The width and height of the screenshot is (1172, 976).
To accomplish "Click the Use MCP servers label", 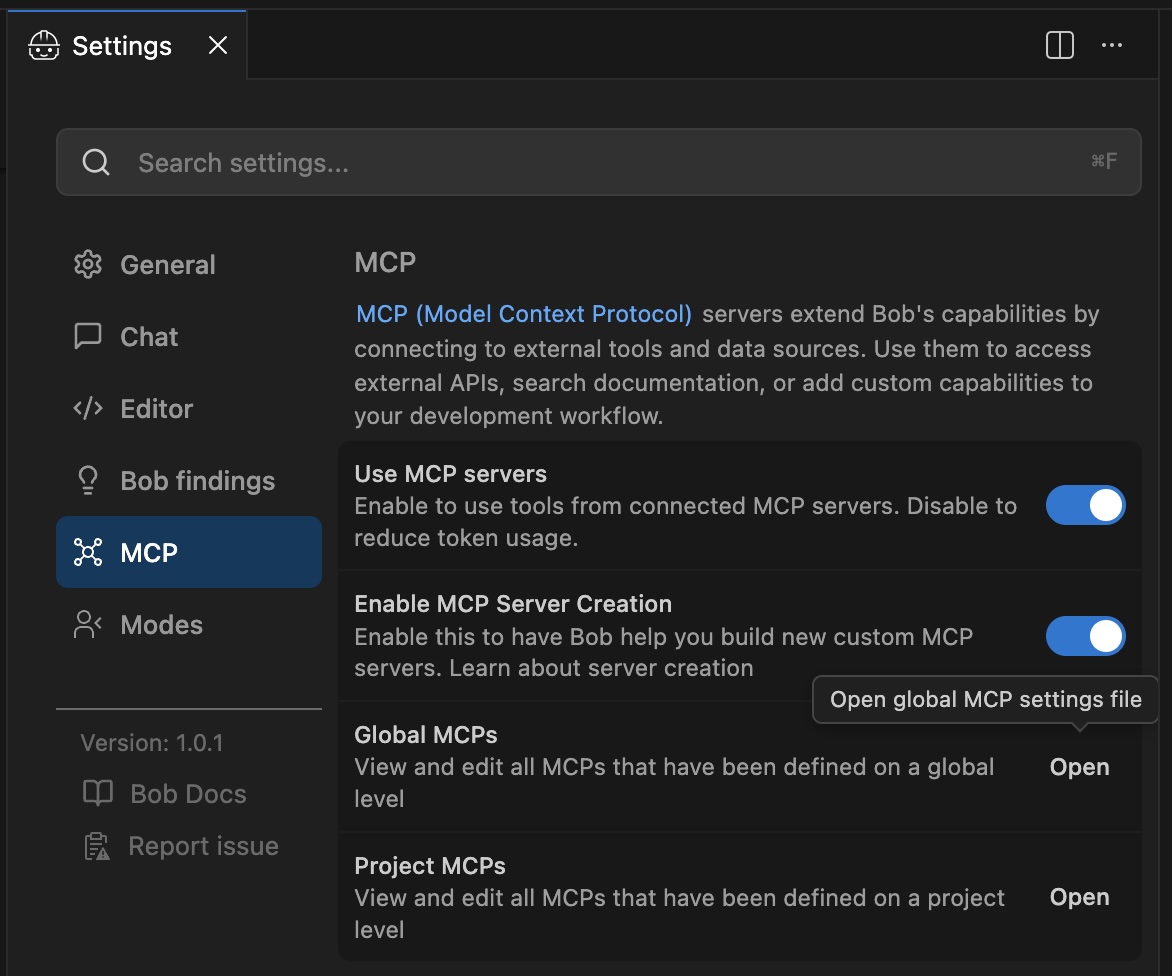I will 450,474.
